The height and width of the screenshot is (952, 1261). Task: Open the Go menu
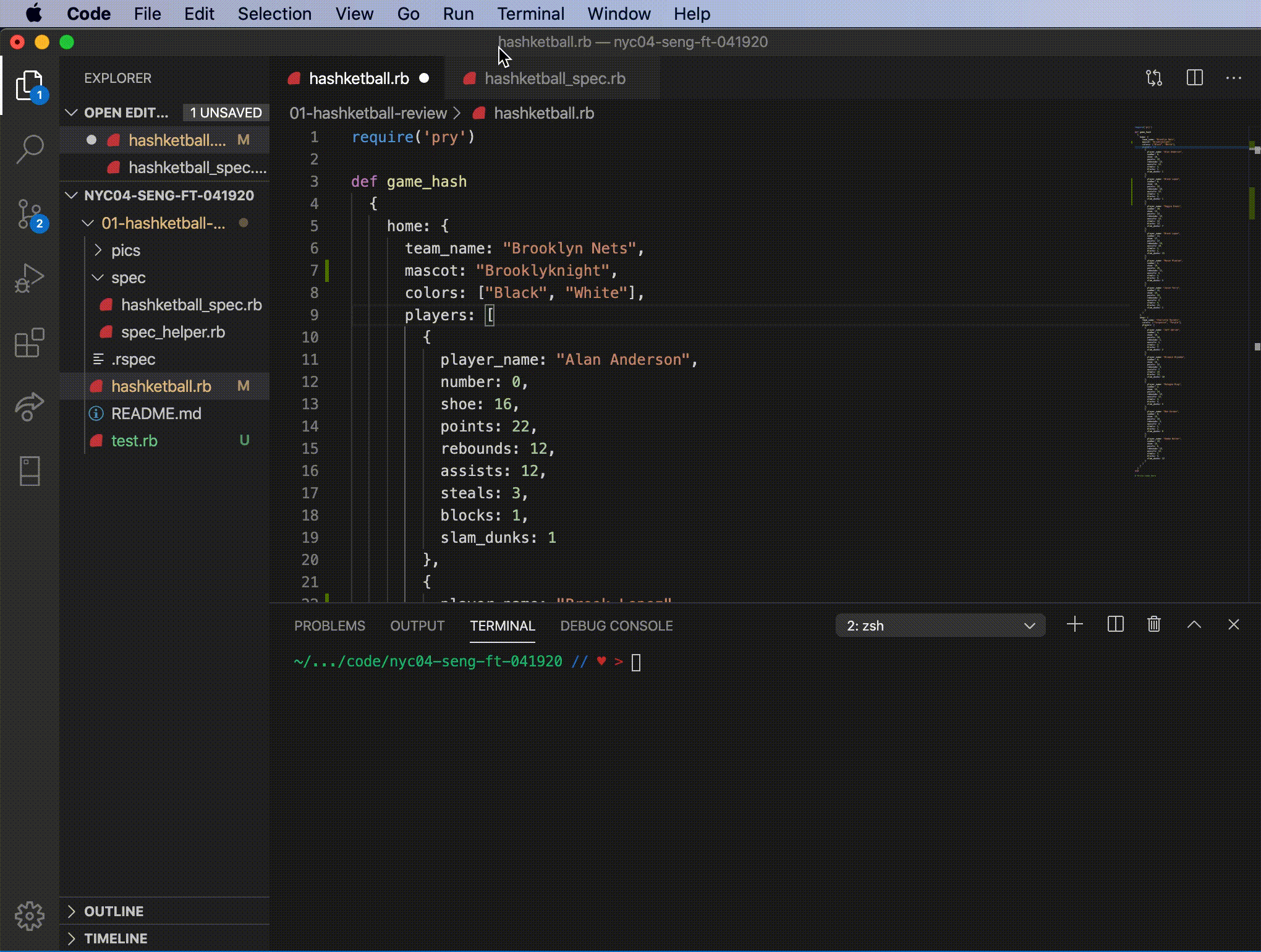point(408,14)
